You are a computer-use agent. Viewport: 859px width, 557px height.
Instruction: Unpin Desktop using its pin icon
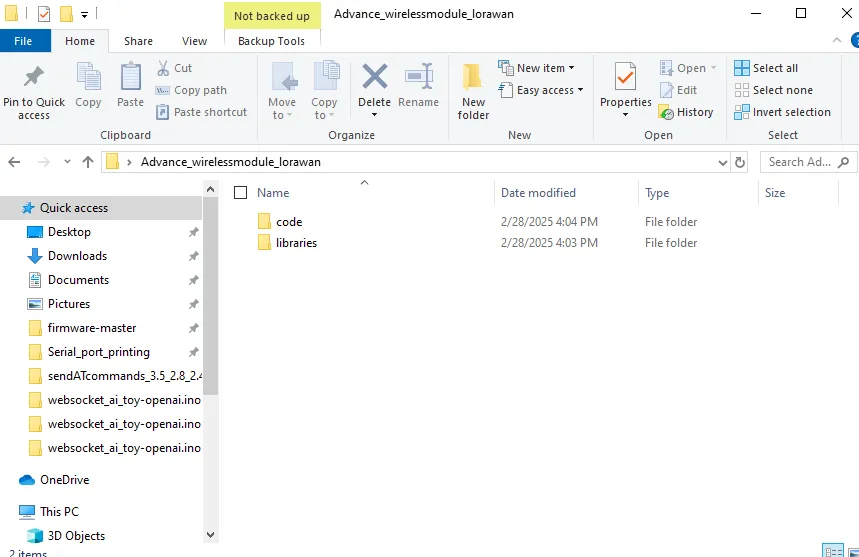193,232
